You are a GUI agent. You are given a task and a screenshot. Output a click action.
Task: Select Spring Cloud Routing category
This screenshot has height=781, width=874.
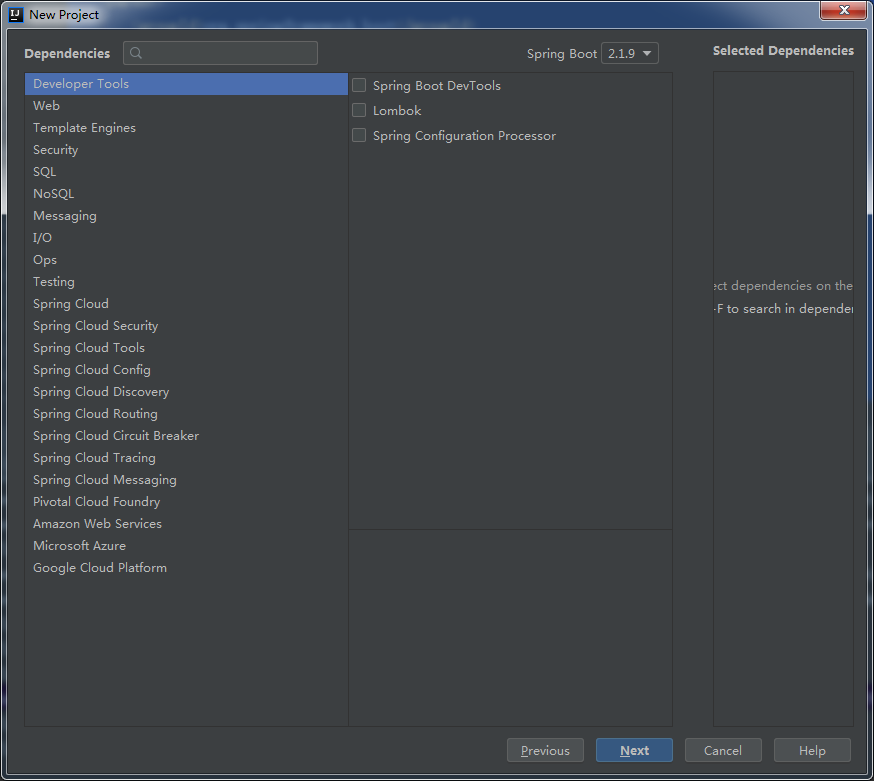(x=186, y=414)
